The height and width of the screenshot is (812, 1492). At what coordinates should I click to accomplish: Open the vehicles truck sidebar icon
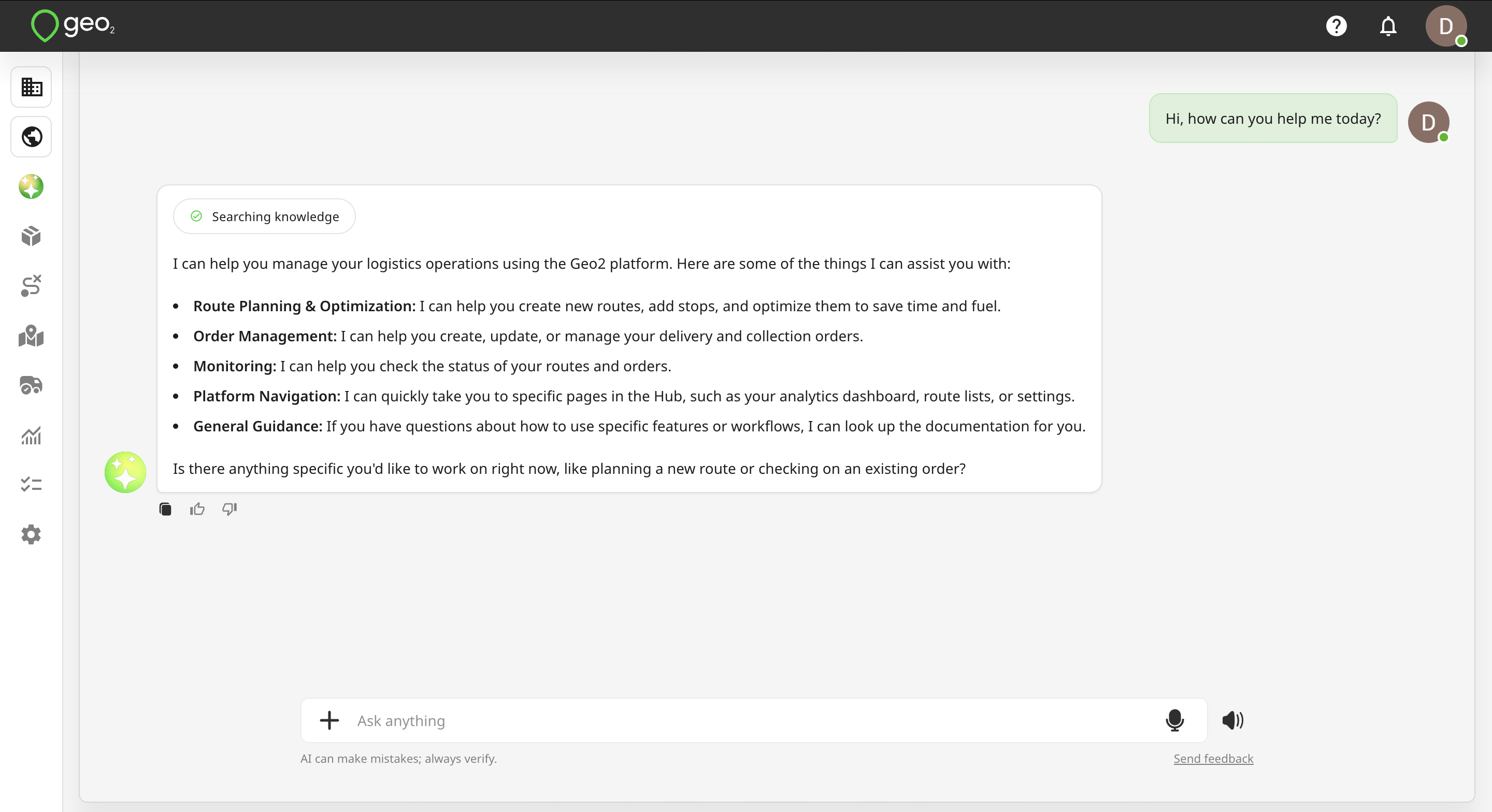(x=31, y=385)
